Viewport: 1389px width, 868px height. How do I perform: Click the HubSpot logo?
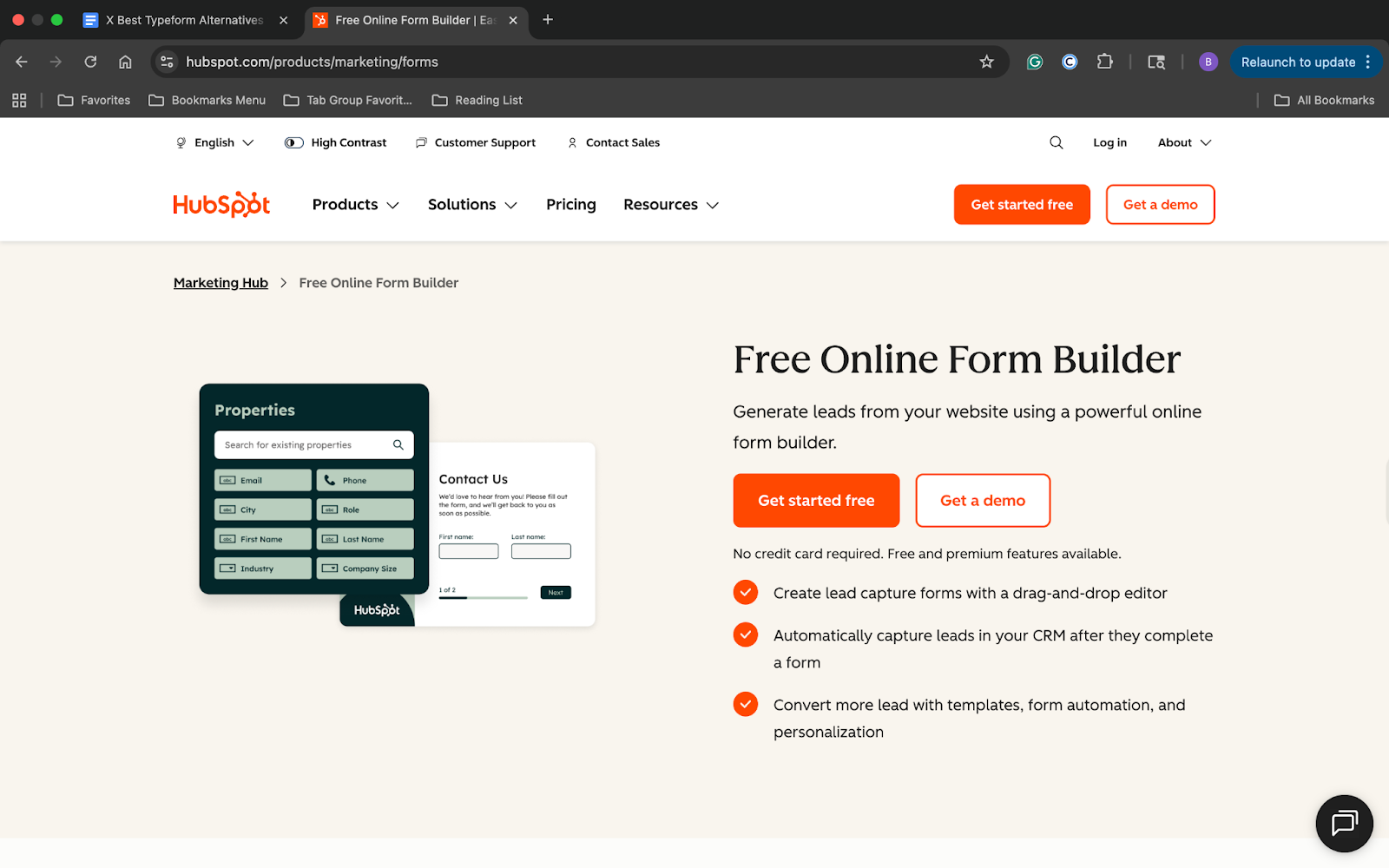(221, 204)
